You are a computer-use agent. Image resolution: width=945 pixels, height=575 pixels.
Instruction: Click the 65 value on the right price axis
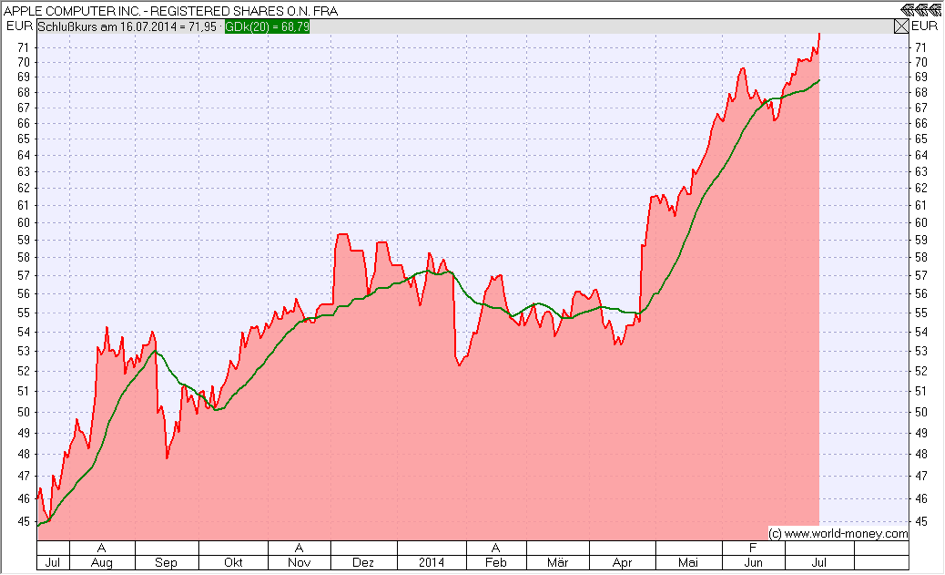[921, 139]
